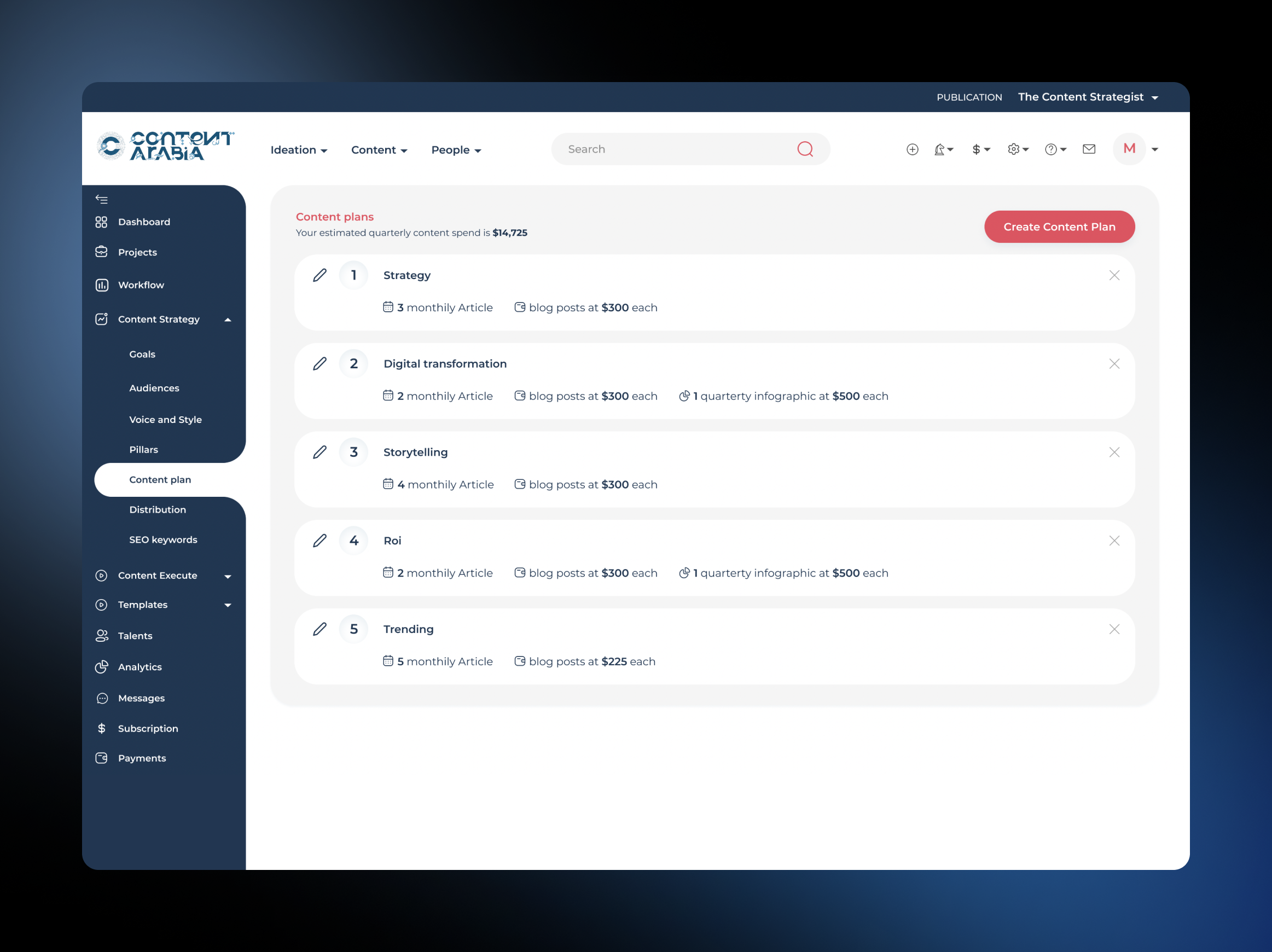The height and width of the screenshot is (952, 1272).
Task: Collapse the sidebar with the menu-fold icon
Action: pyautogui.click(x=102, y=200)
